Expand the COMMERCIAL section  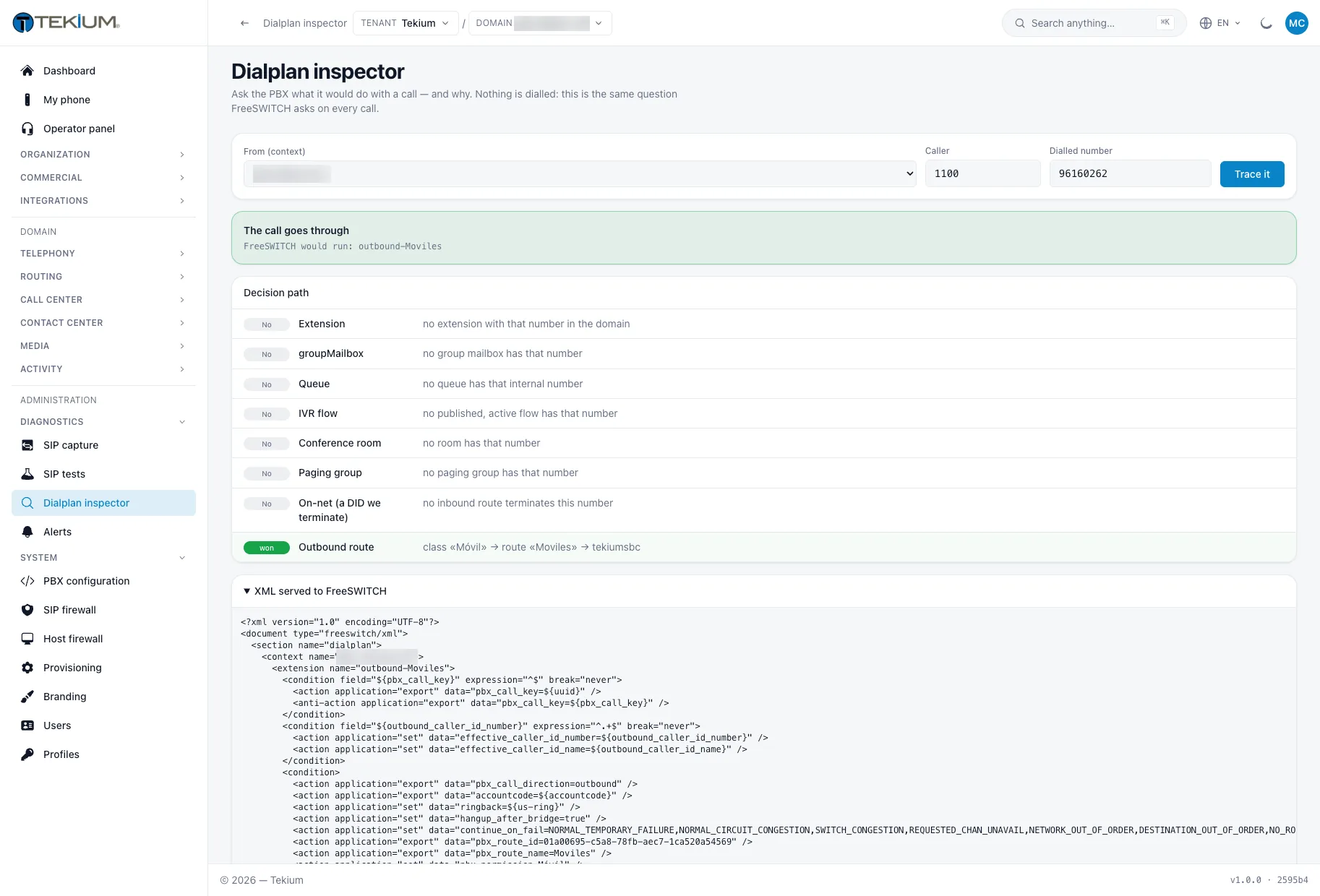point(103,178)
